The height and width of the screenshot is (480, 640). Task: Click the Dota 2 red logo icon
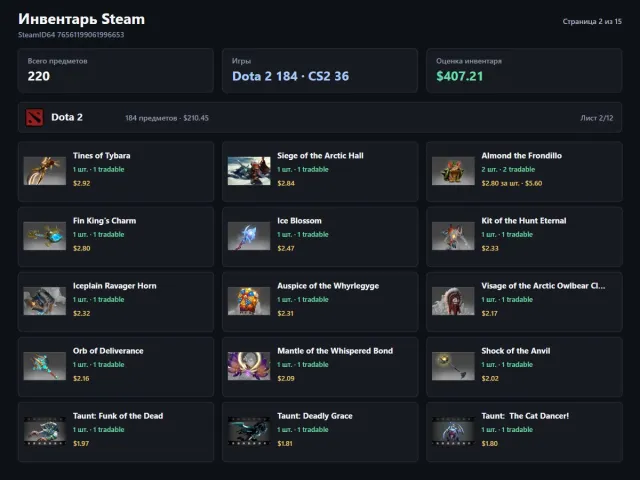[x=34, y=118]
